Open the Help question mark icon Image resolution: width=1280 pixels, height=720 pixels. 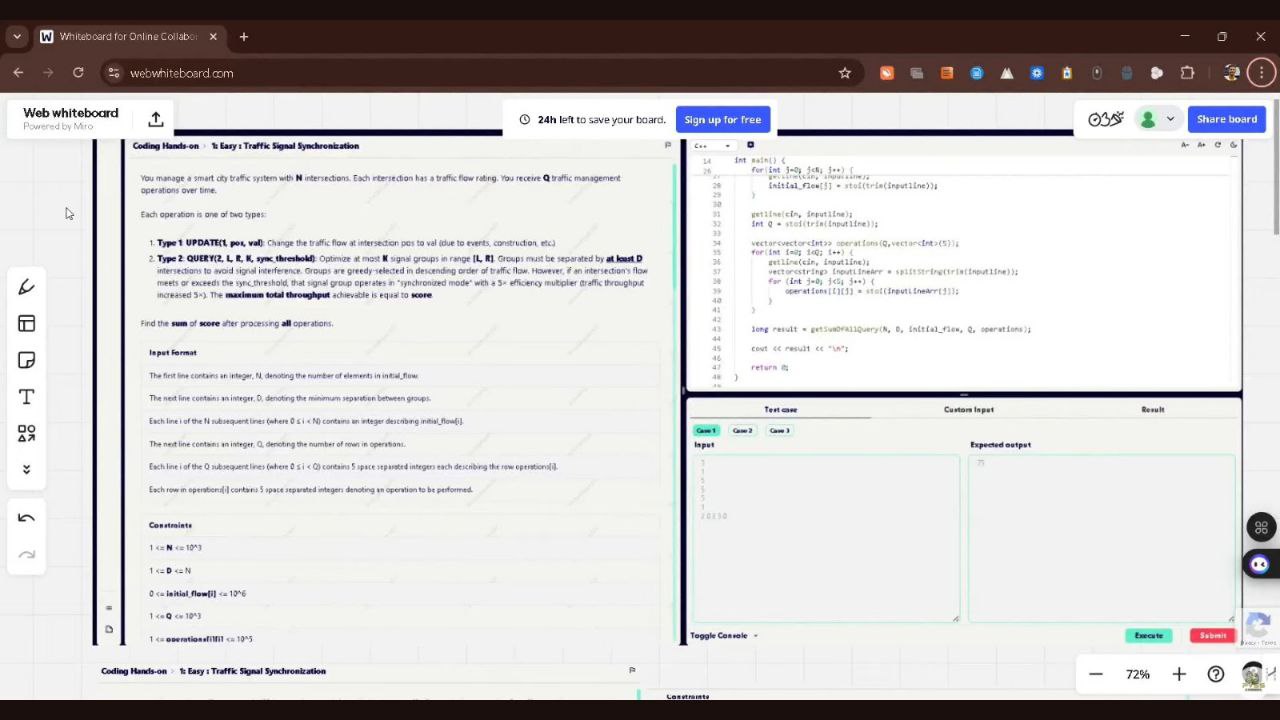tap(1216, 674)
